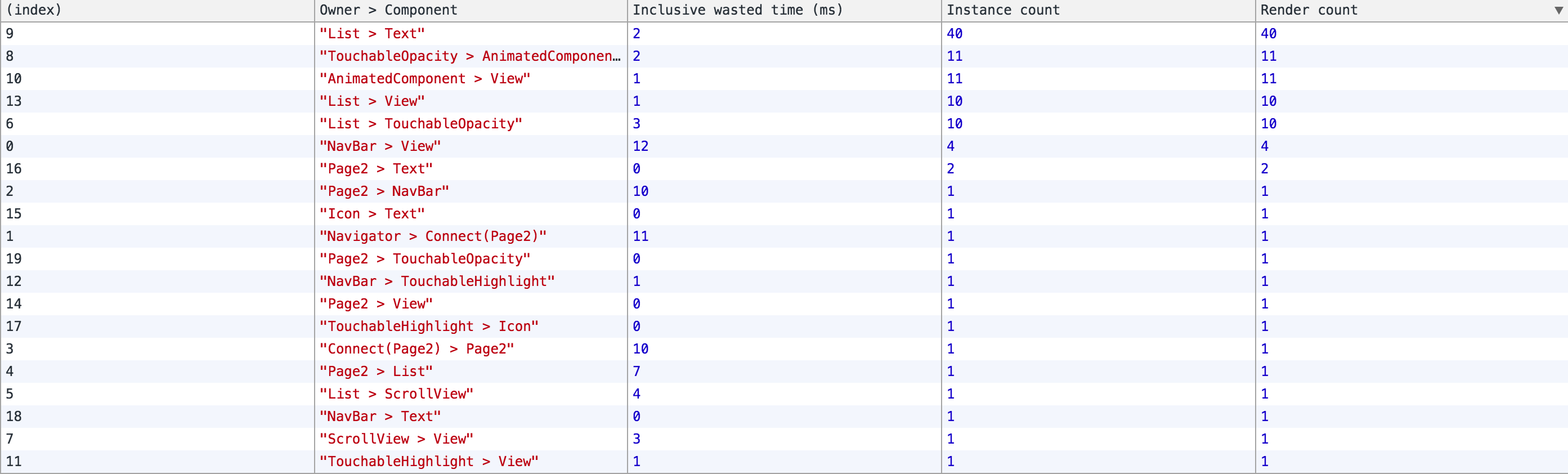Click index 13 in List > View row
This screenshot has width=1568, height=474.
coord(14,101)
